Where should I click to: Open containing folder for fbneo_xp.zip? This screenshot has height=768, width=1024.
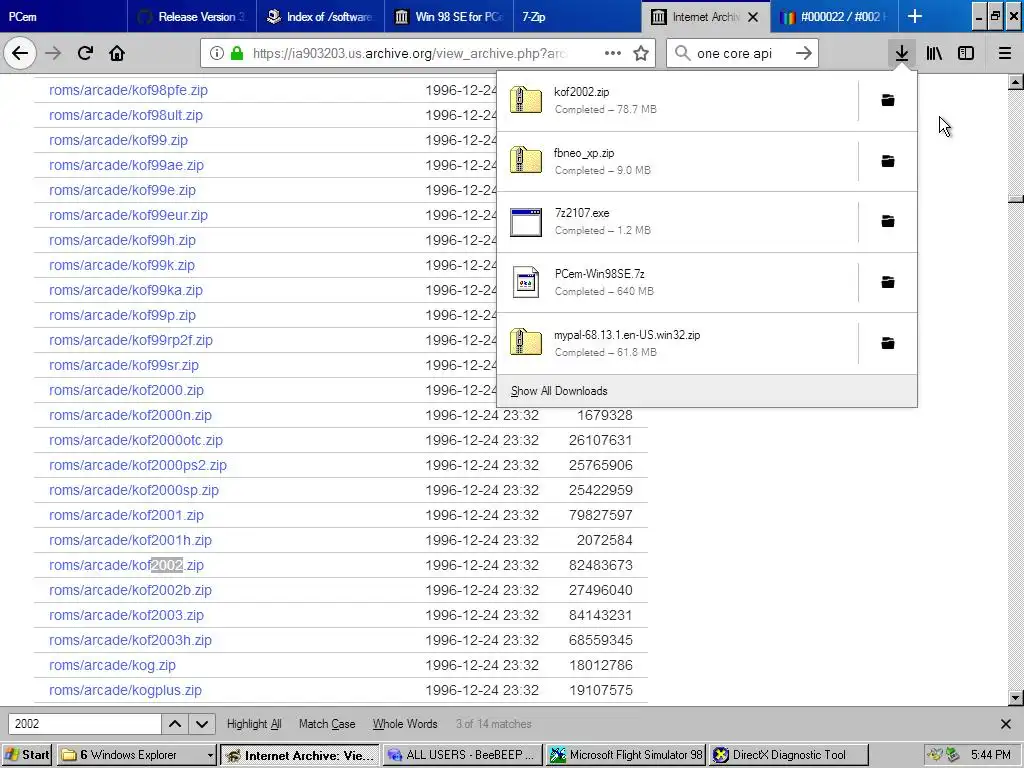click(x=888, y=161)
